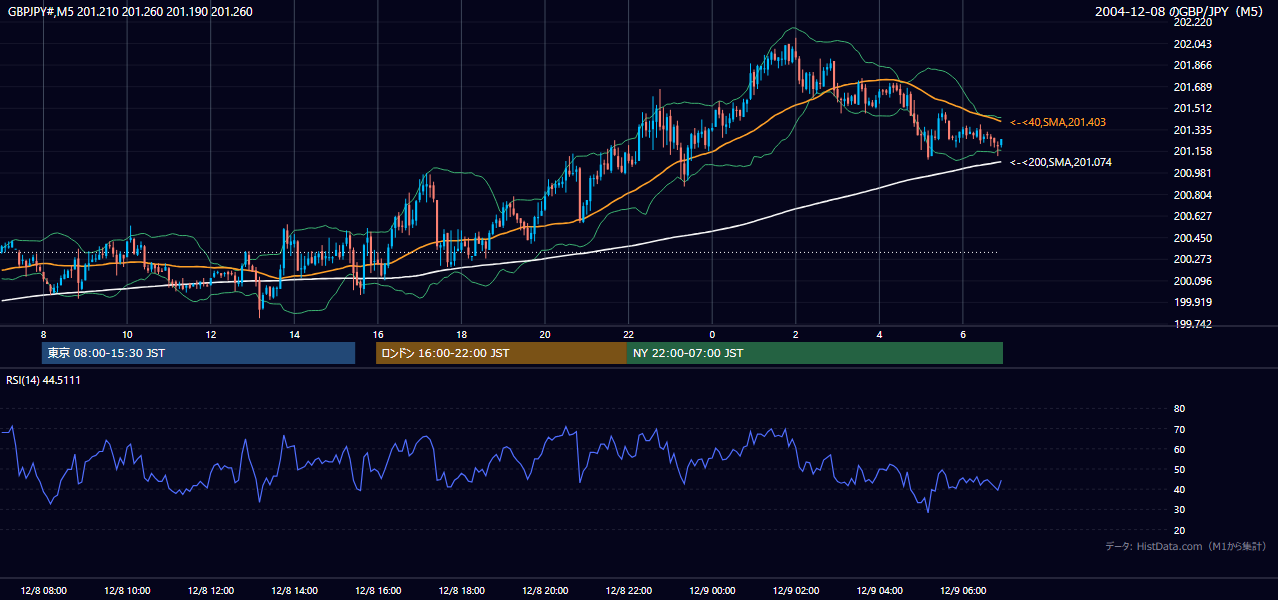The image size is (1278, 600).
Task: Click RSI scale value 30
Action: (1179, 510)
